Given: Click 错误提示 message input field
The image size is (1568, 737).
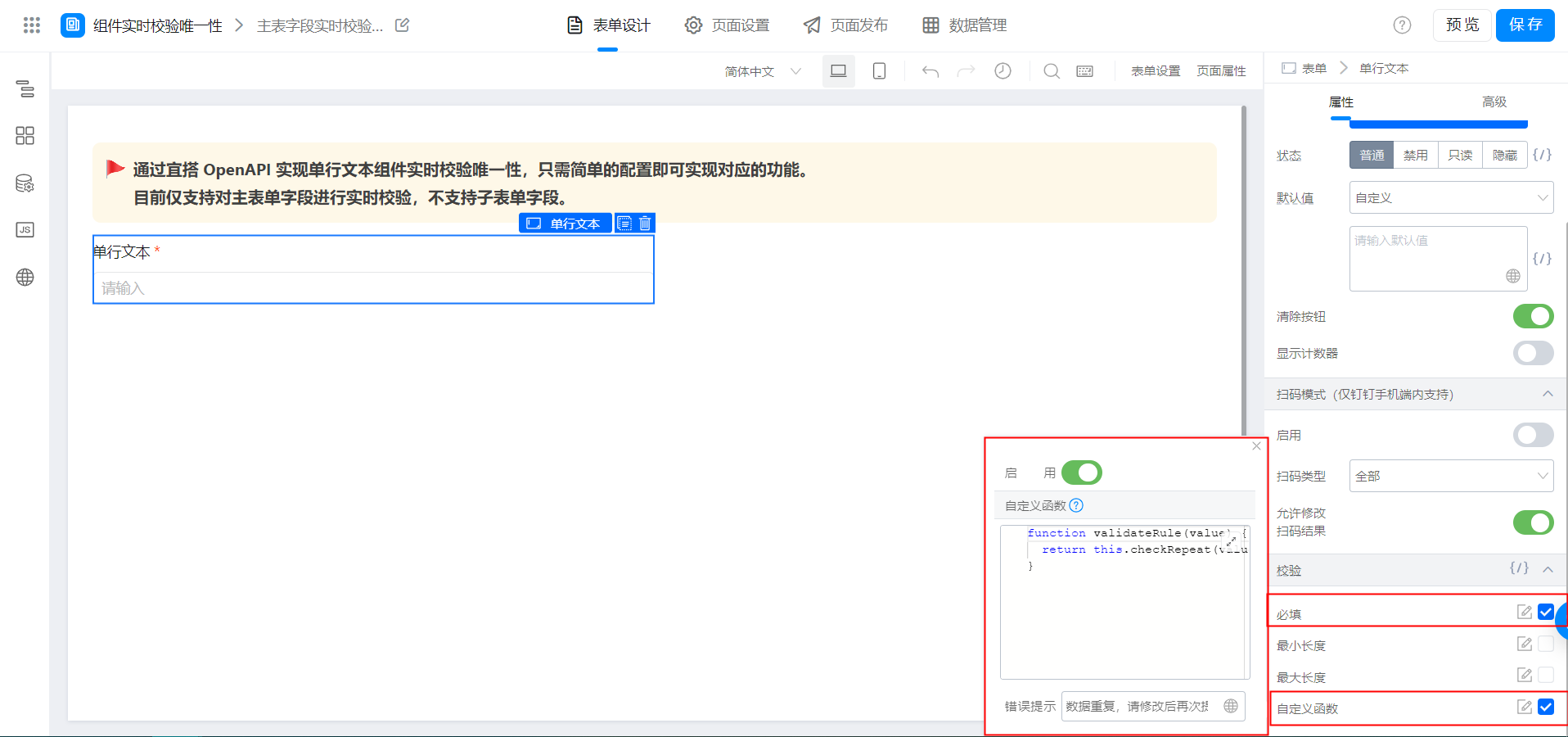Looking at the screenshot, I should coord(1153,706).
